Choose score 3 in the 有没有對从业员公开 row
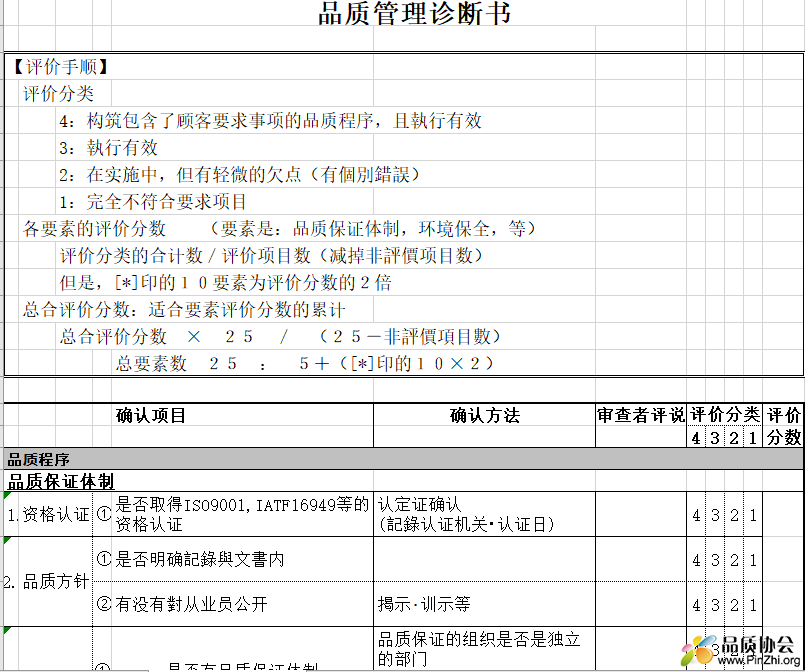This screenshot has height=672, width=805. click(715, 605)
